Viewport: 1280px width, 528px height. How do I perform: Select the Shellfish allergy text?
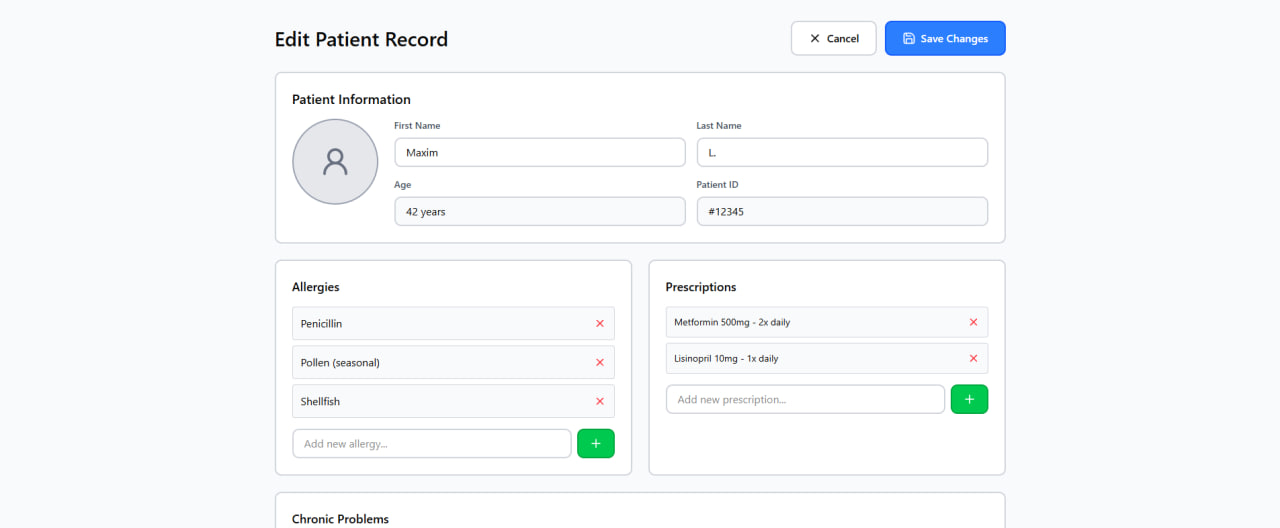click(320, 402)
